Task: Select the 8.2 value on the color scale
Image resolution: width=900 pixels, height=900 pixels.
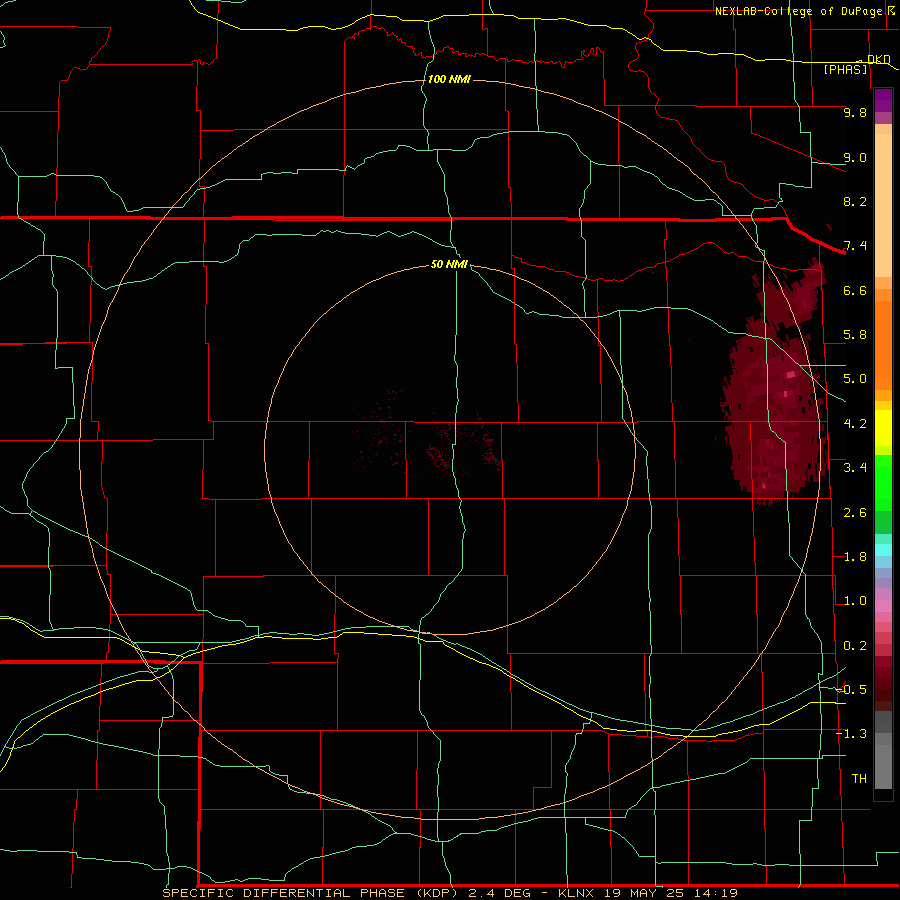Action: (855, 201)
